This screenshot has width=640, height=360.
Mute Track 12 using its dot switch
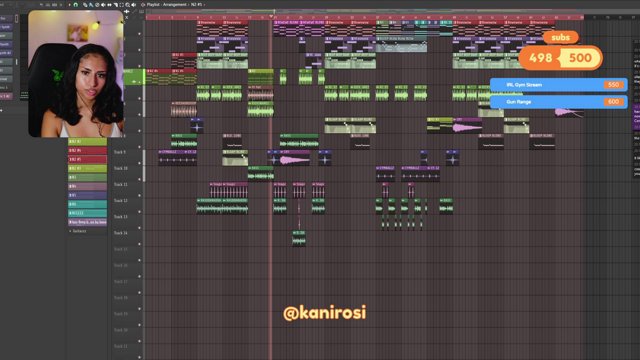click(140, 211)
